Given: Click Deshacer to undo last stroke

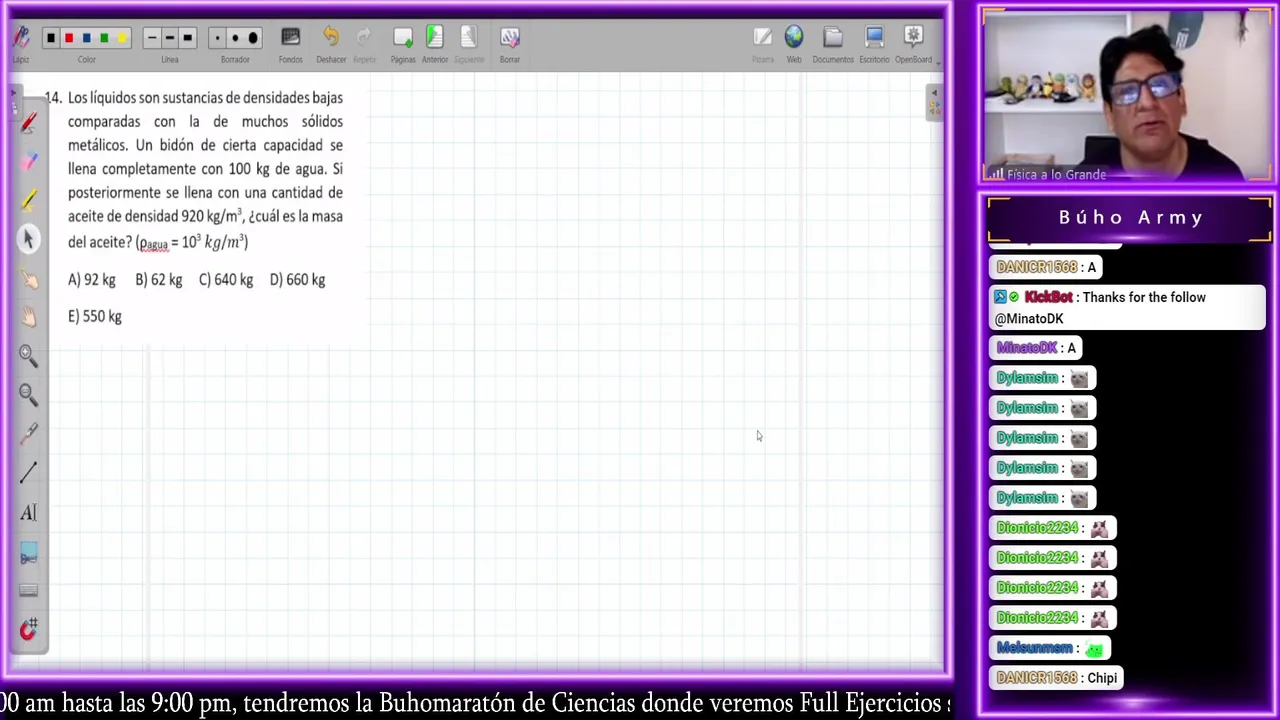Looking at the screenshot, I should pyautogui.click(x=331, y=44).
